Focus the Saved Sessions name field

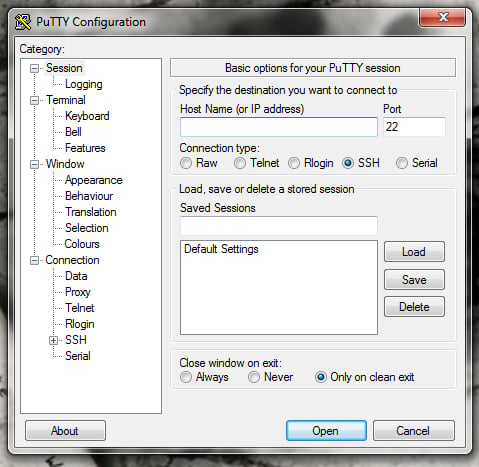coord(279,226)
